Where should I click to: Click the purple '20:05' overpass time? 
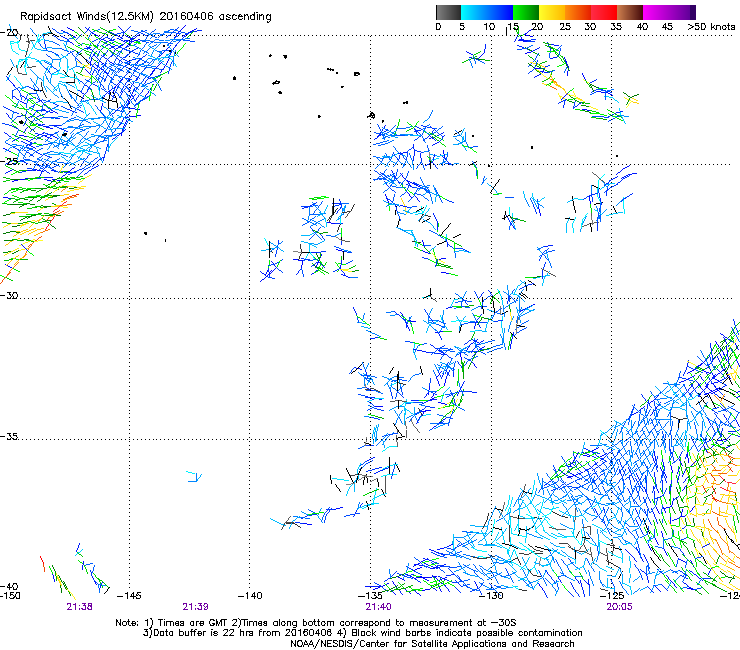(619, 607)
